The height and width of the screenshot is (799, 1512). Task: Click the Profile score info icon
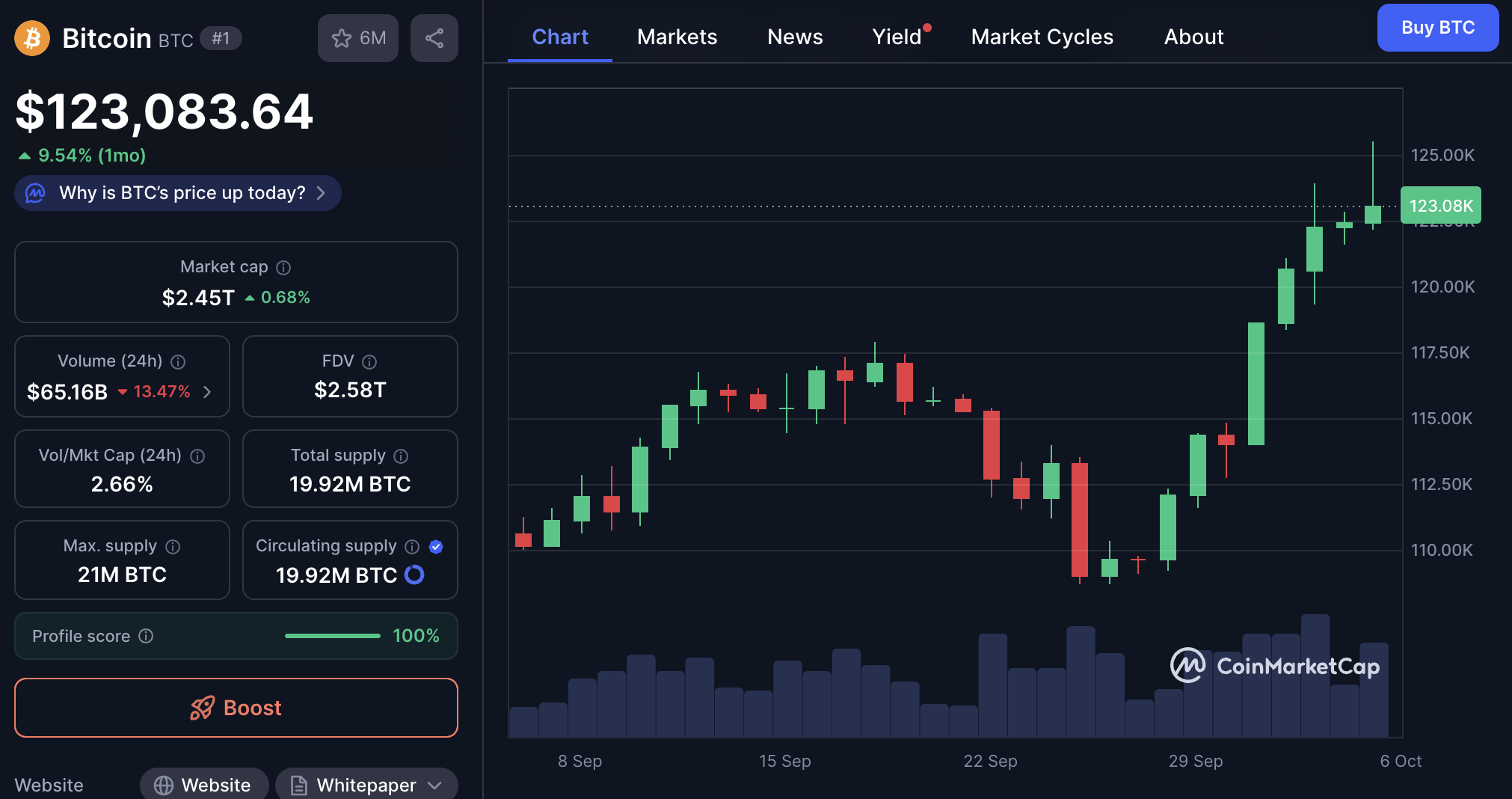coord(147,636)
